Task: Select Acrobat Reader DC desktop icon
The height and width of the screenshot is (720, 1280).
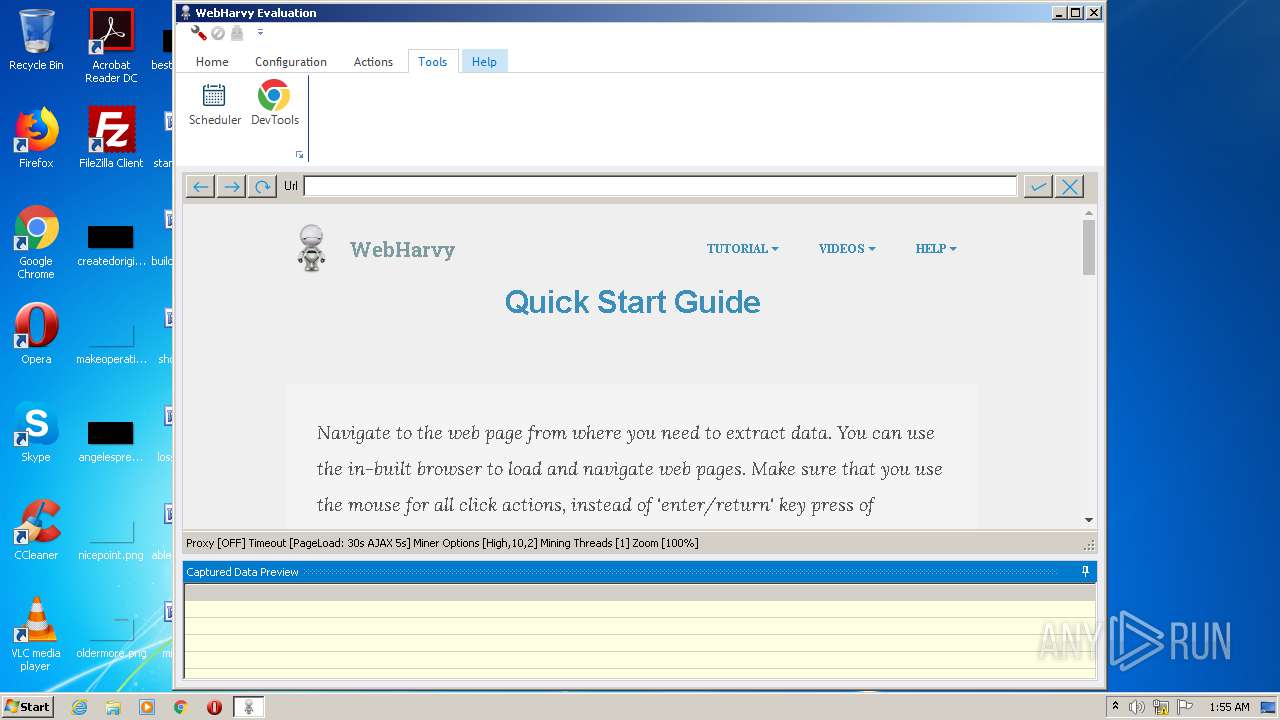Action: pos(111,46)
